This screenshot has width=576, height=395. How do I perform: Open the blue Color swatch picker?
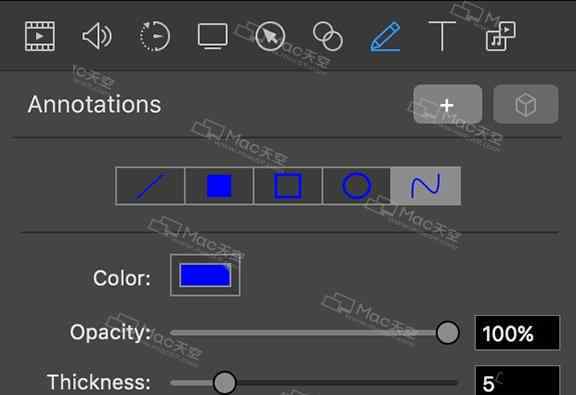tap(205, 275)
